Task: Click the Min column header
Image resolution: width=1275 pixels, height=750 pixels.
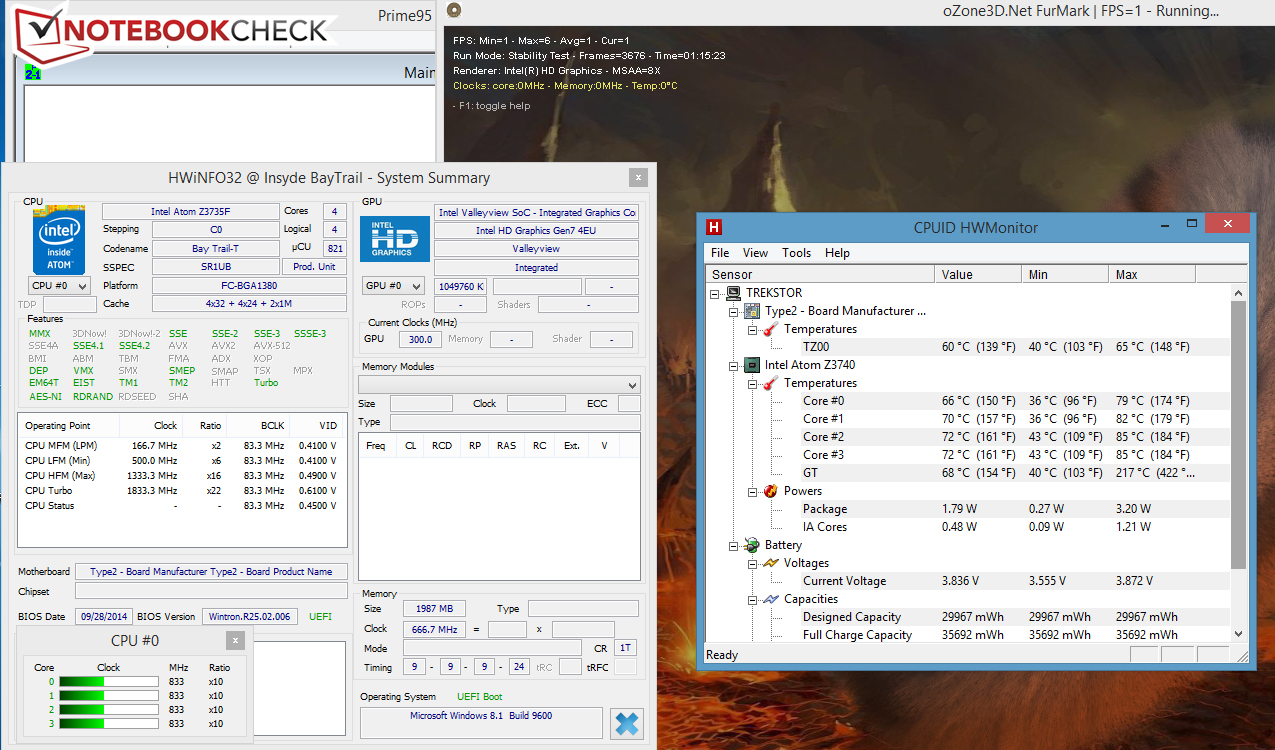Action: (1066, 274)
